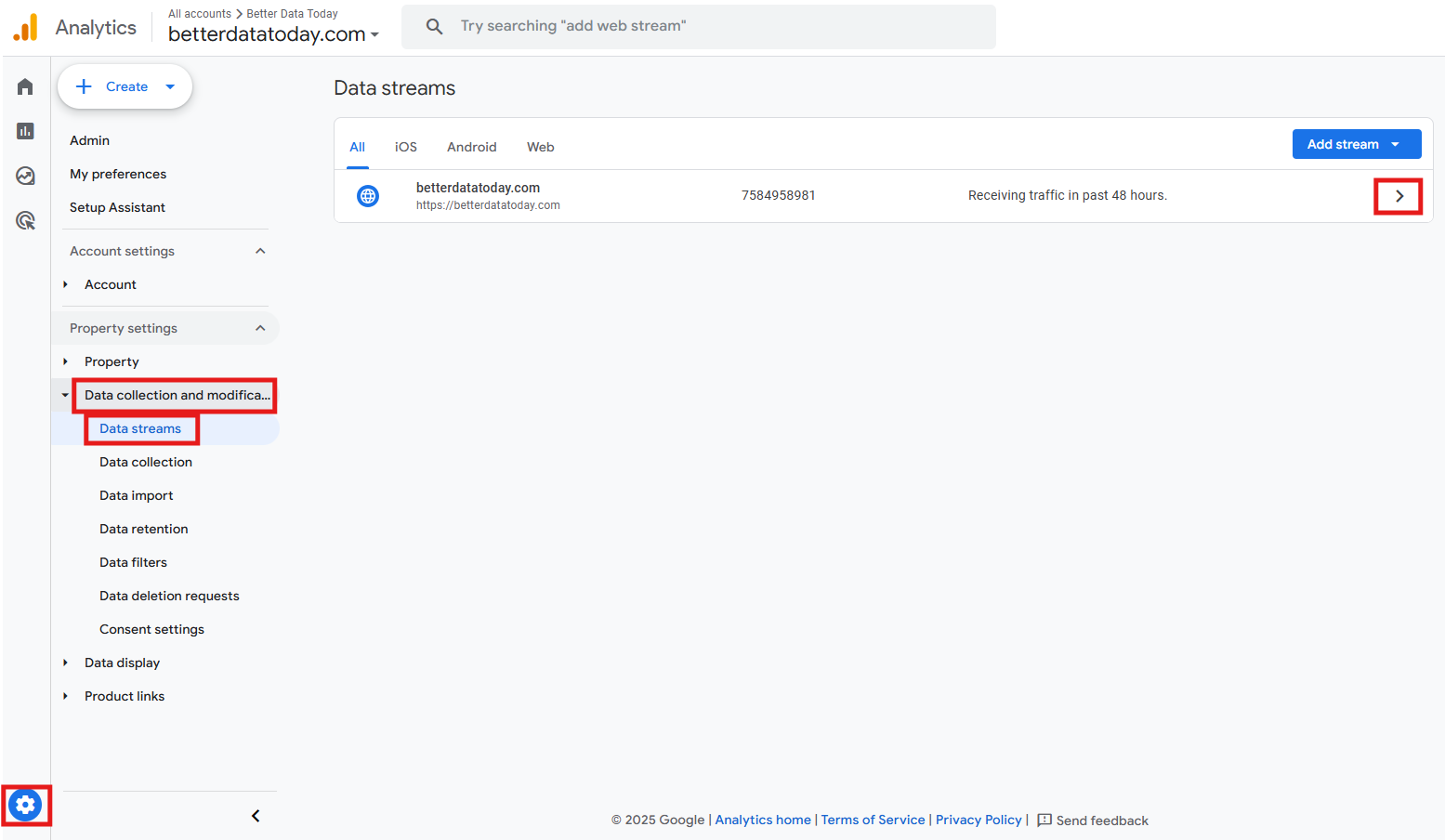Screen dimensions: 1445x840
Task: Collapse the admin navigation panel arrow
Action: click(x=256, y=816)
